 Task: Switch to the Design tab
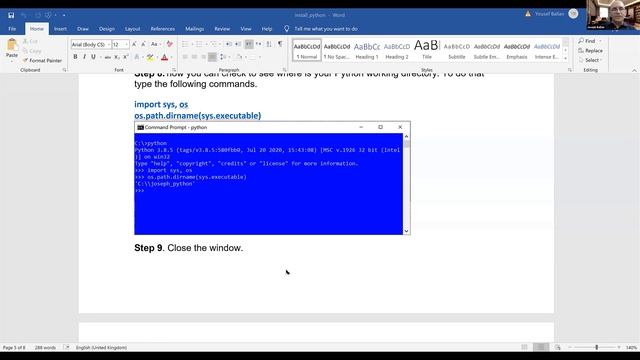click(107, 29)
